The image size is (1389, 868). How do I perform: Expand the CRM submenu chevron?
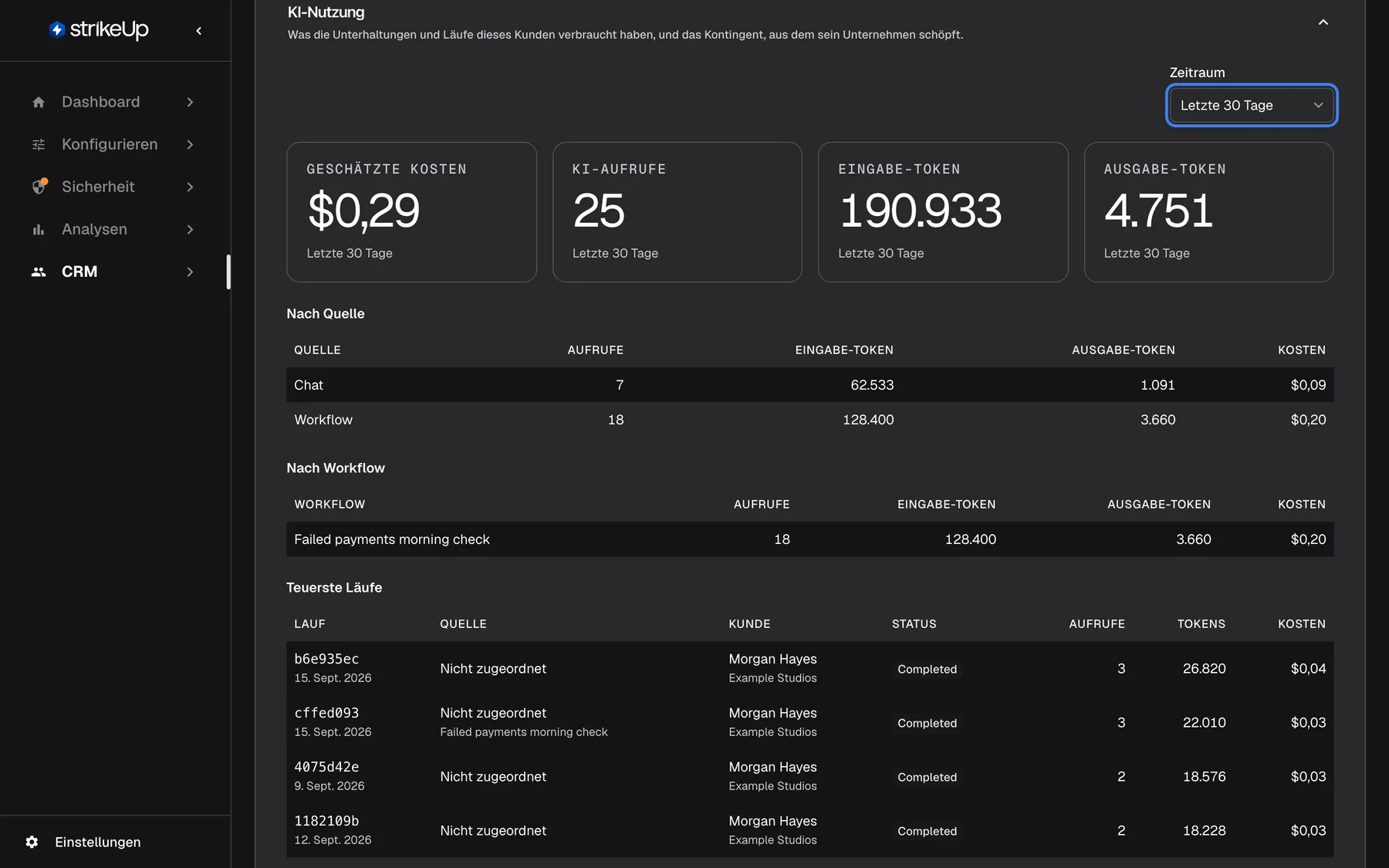190,272
